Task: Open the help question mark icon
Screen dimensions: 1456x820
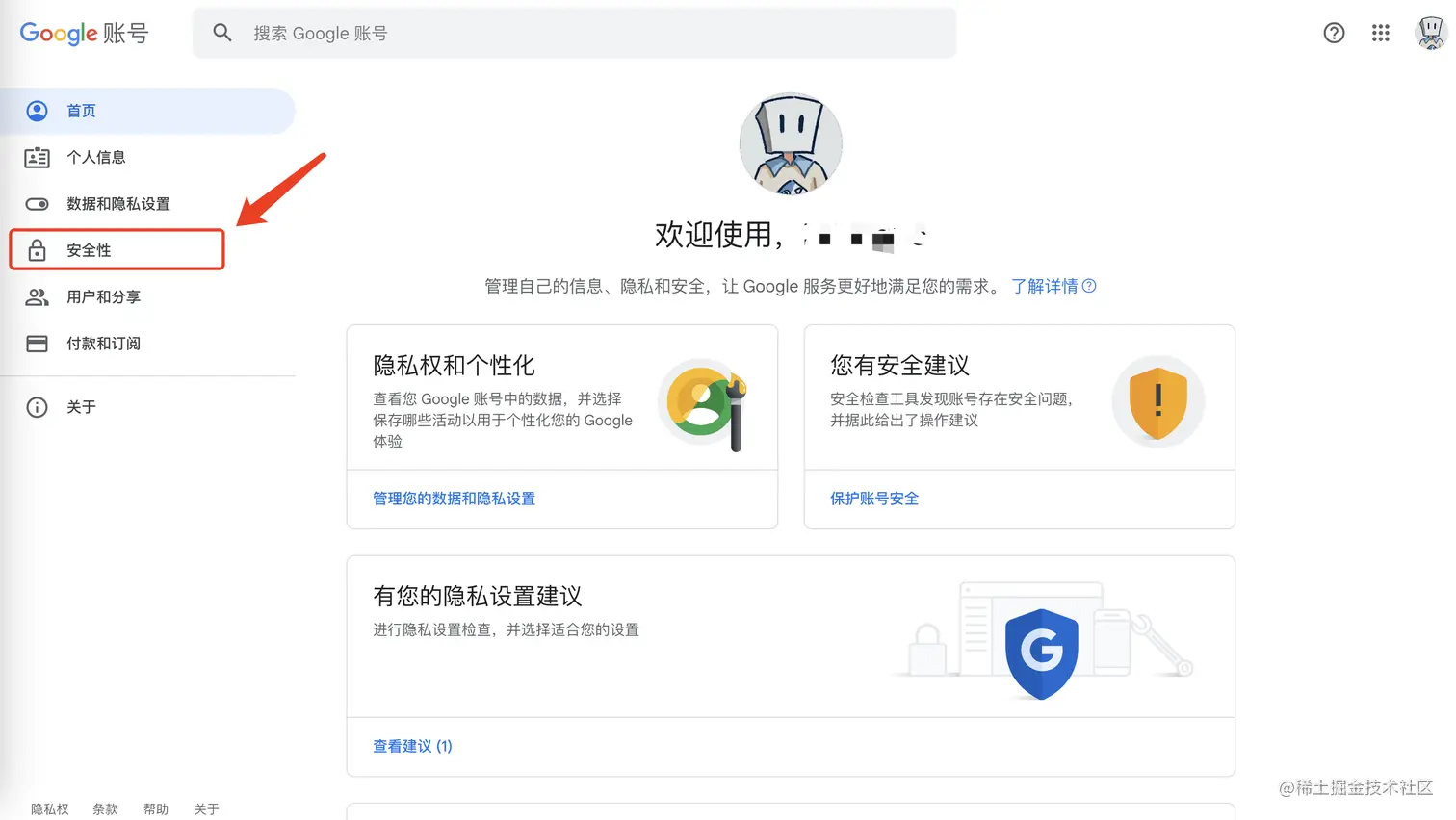Action: [x=1334, y=33]
